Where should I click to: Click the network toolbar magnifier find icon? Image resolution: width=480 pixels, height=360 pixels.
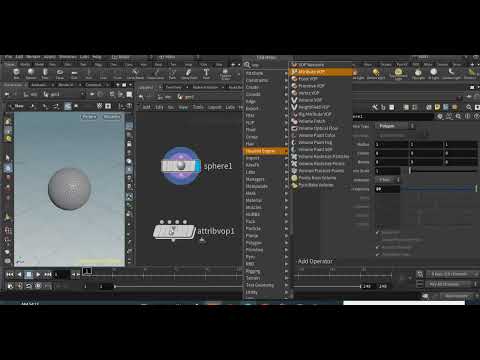coord(469,107)
